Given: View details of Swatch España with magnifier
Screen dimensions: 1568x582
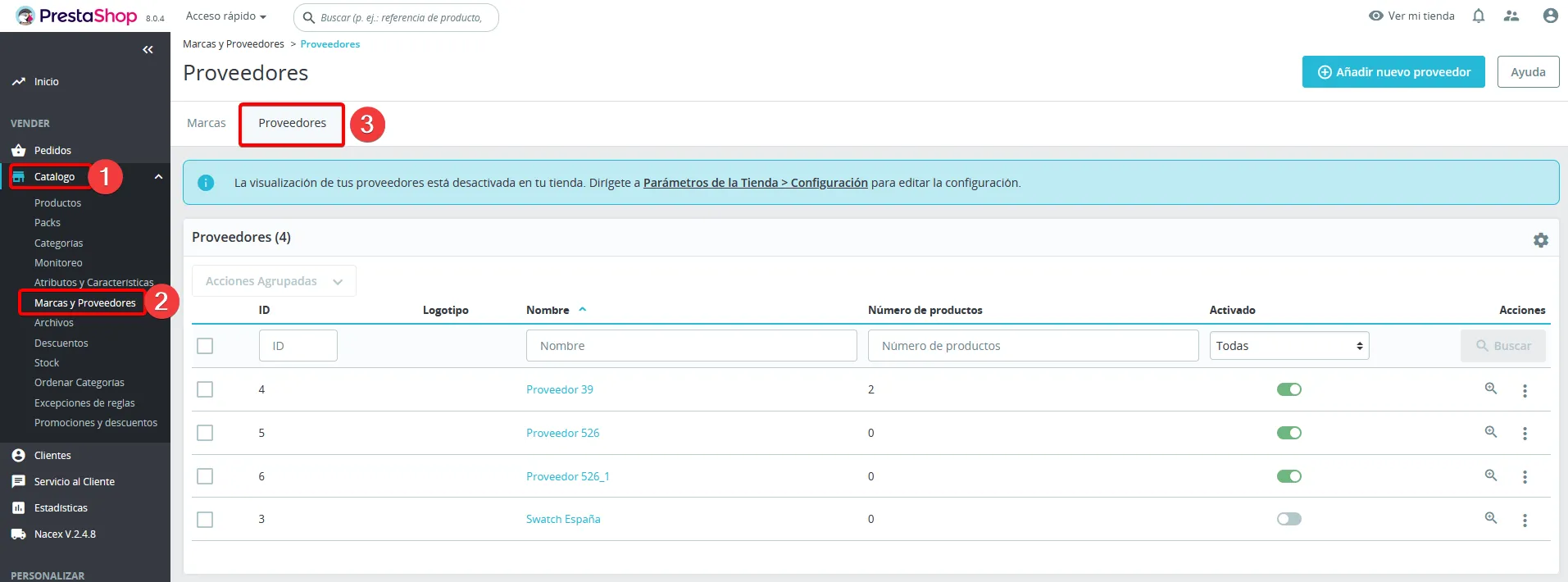Looking at the screenshot, I should click(x=1491, y=518).
